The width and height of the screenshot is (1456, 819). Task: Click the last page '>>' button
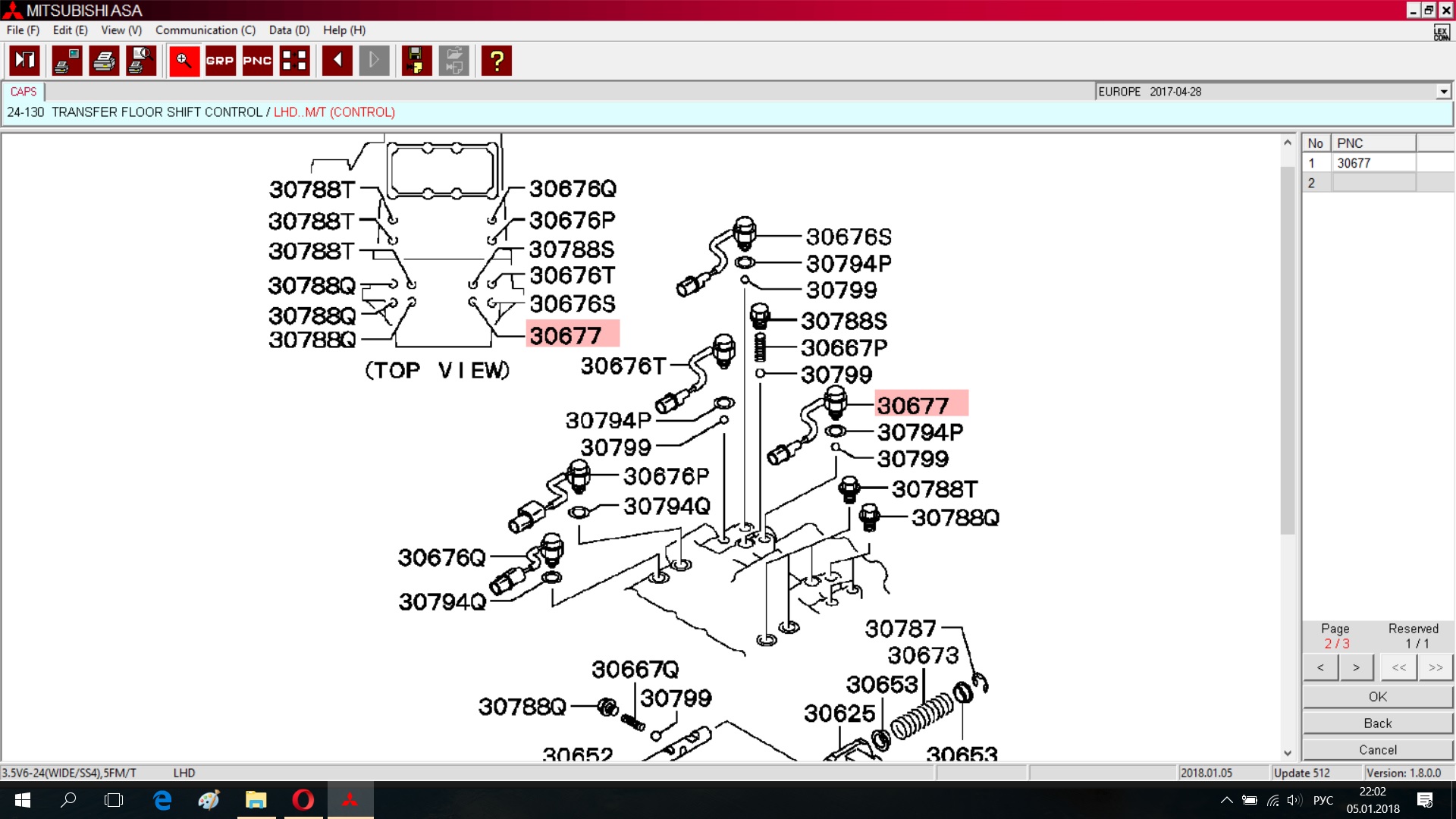1435,667
